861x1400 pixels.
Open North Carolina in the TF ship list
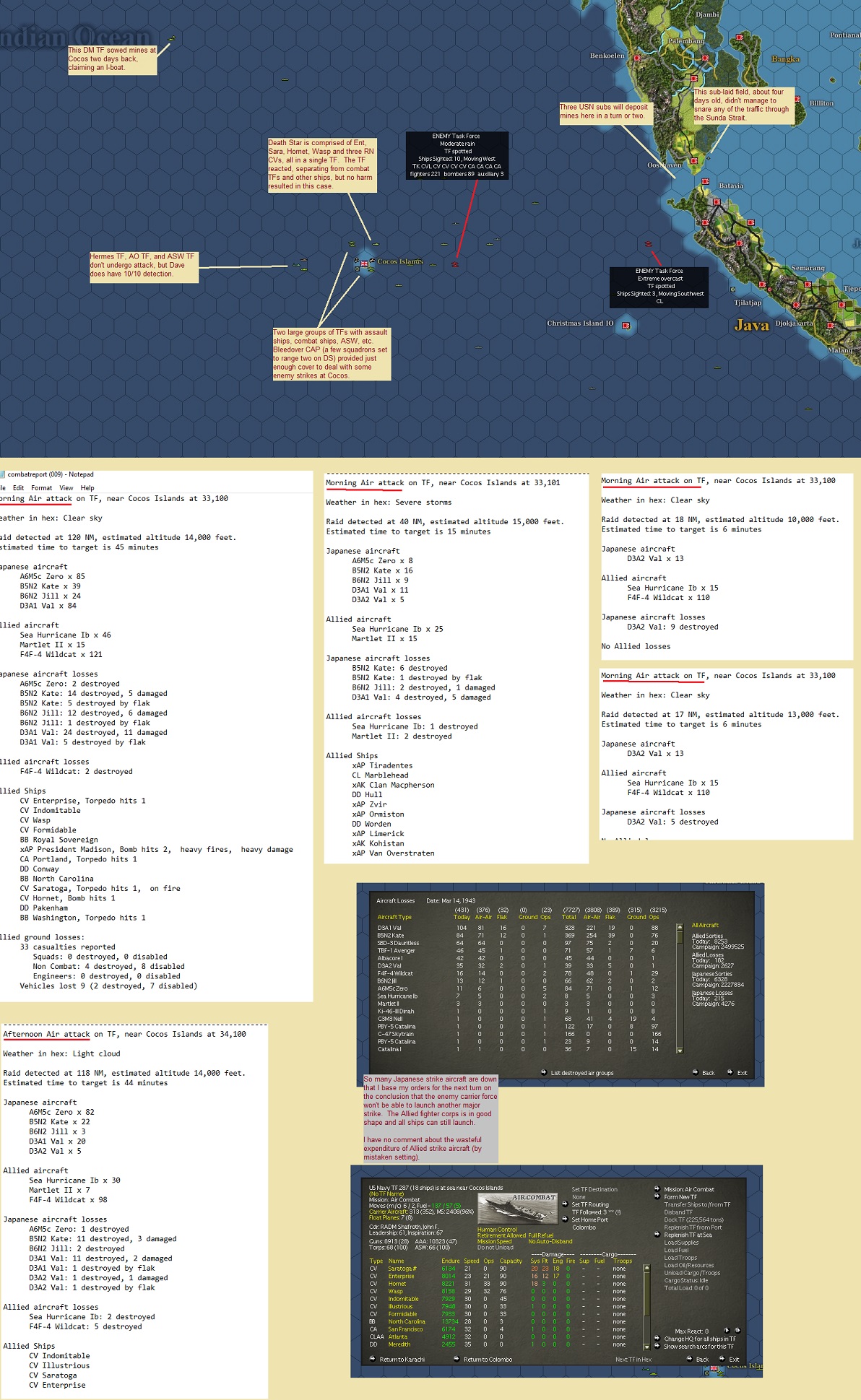coord(407,1321)
